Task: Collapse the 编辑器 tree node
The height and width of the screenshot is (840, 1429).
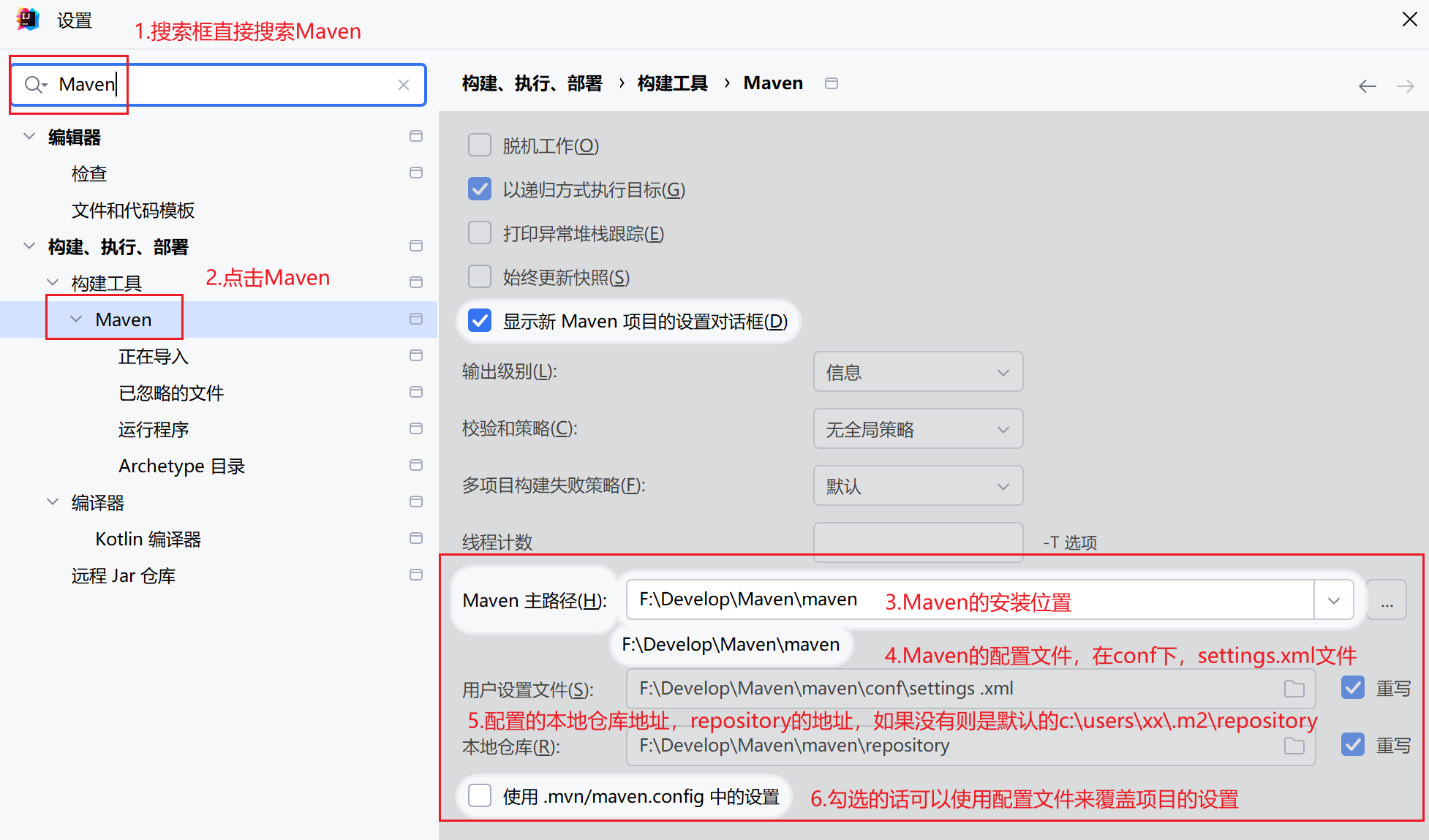Action: 29,136
